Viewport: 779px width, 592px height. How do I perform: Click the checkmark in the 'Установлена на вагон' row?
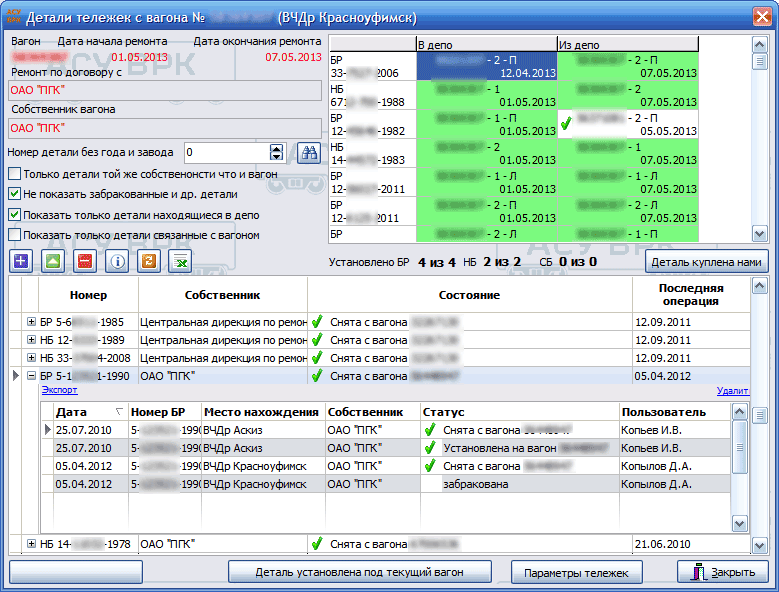click(x=430, y=448)
